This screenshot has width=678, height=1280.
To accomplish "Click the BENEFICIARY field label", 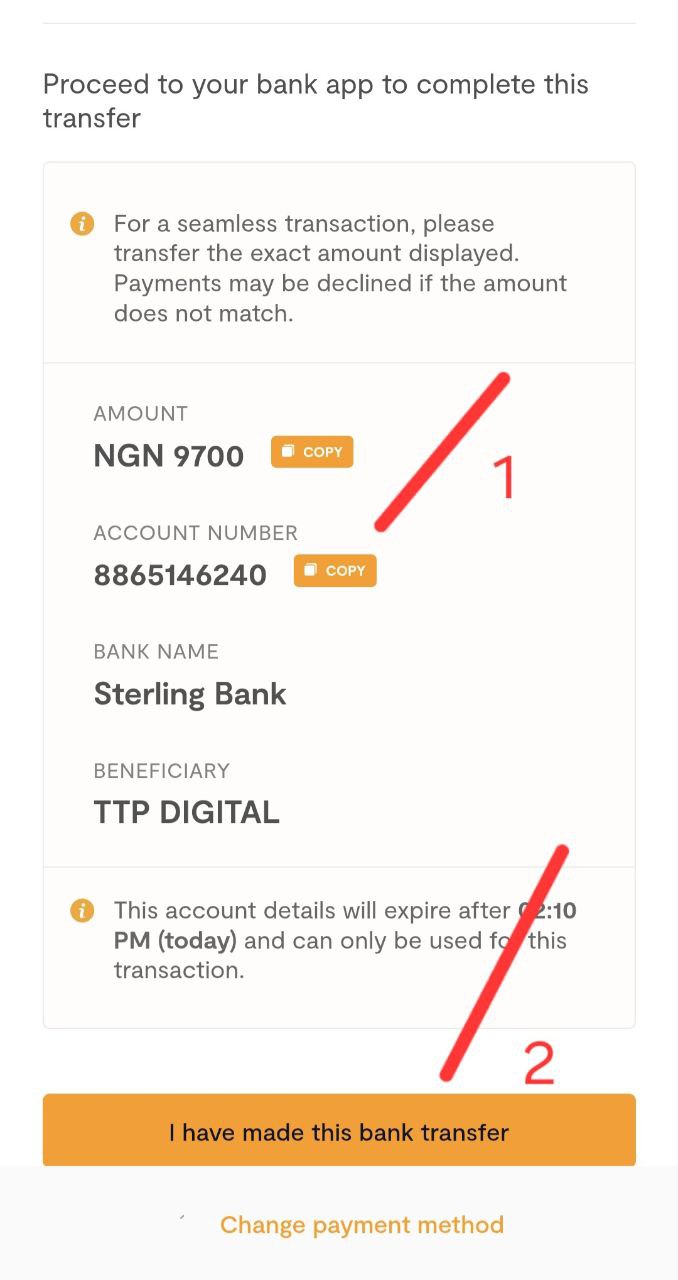I will 161,771.
